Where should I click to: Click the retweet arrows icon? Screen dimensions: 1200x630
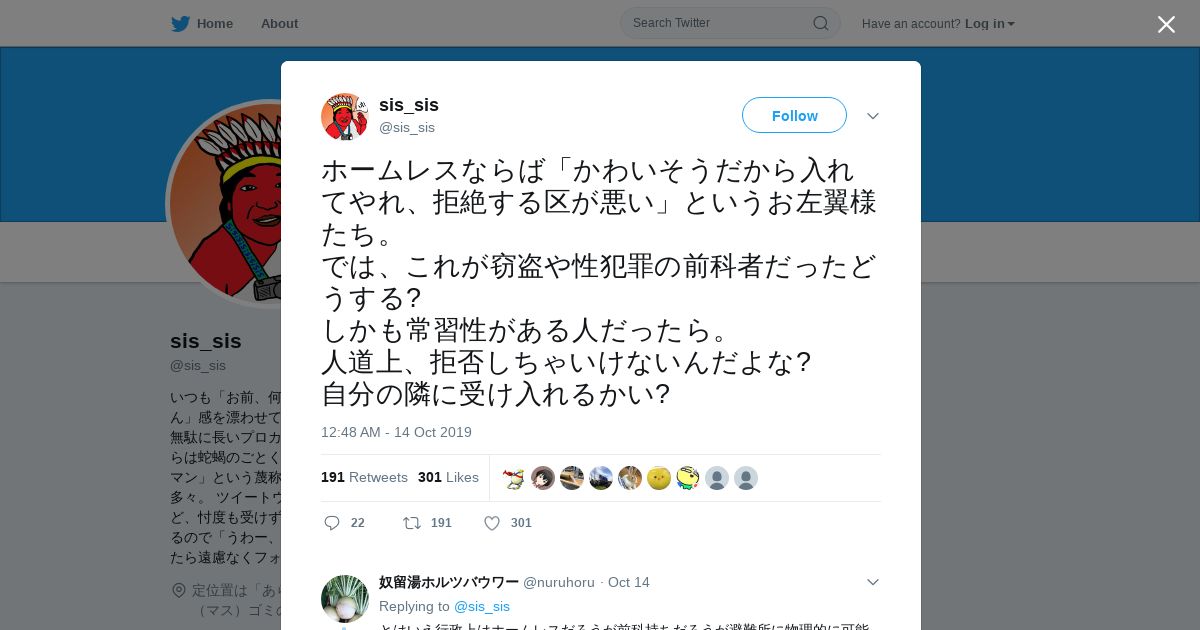(x=411, y=523)
